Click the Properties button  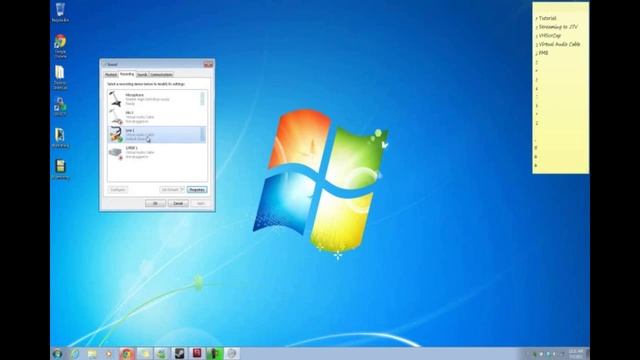point(197,190)
